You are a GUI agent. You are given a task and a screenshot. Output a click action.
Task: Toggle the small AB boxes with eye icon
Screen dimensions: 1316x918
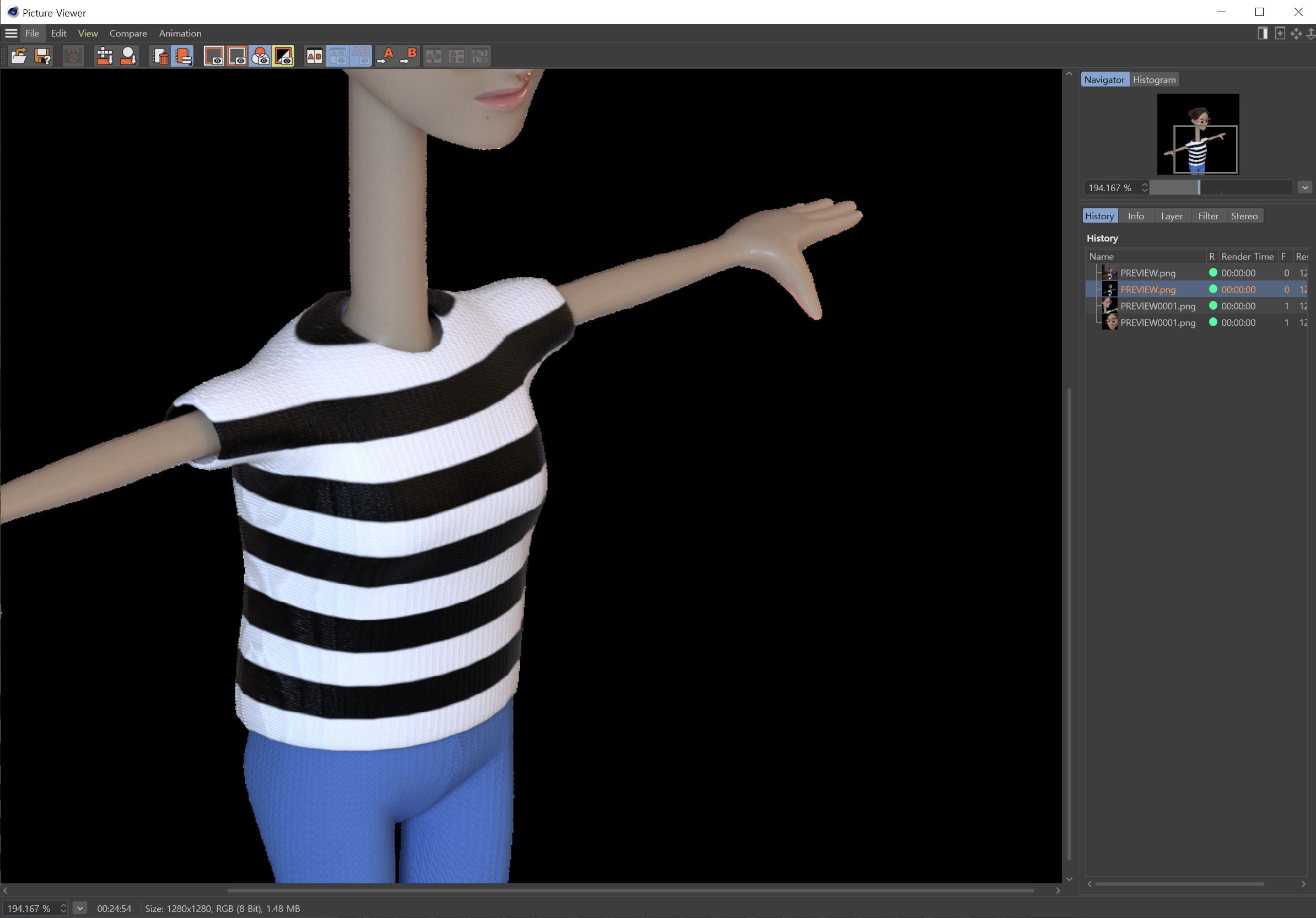coord(338,56)
